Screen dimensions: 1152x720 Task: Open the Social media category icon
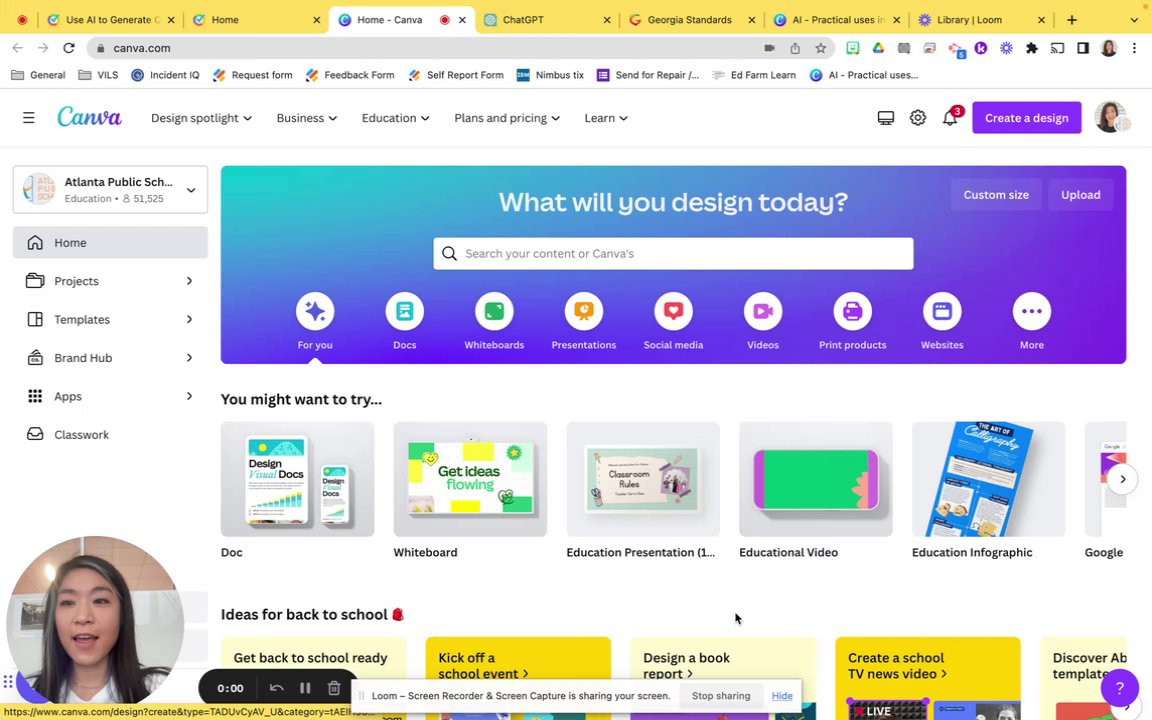(673, 312)
